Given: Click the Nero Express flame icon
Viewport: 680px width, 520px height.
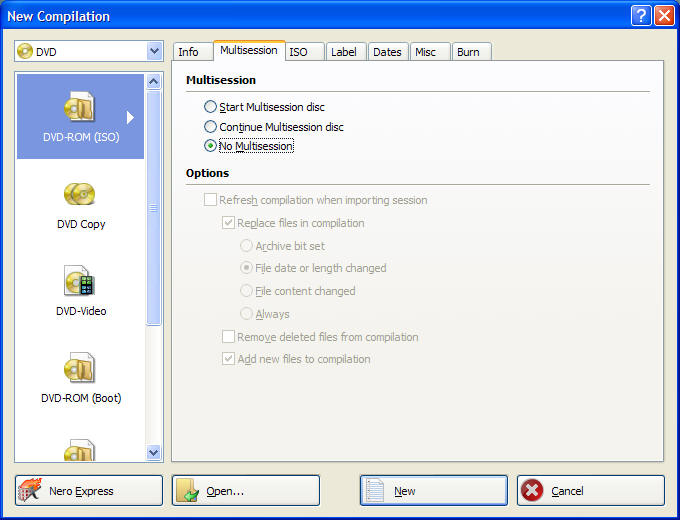Looking at the screenshot, I should tap(30, 490).
